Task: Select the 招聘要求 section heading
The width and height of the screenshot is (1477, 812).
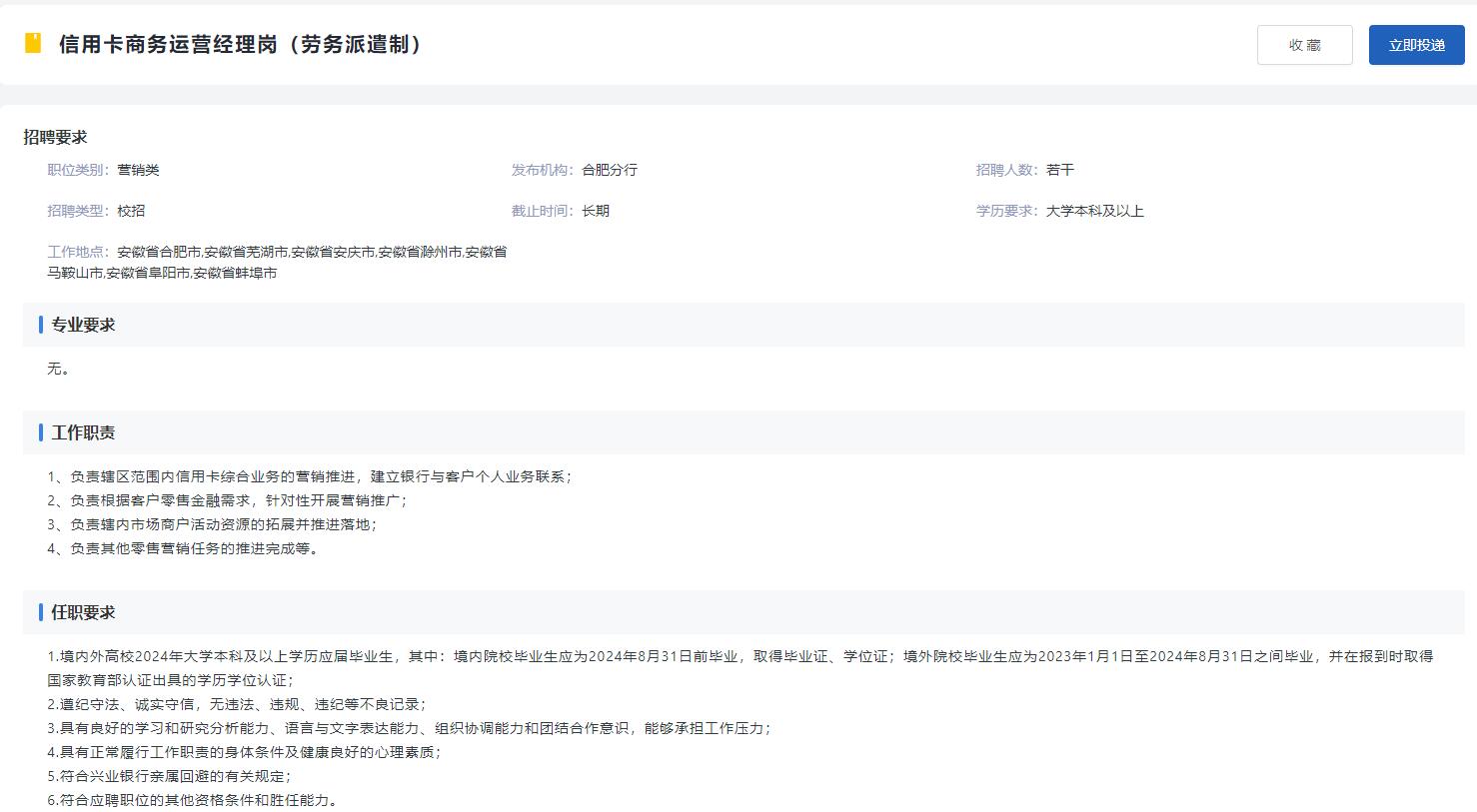Action: (x=56, y=137)
